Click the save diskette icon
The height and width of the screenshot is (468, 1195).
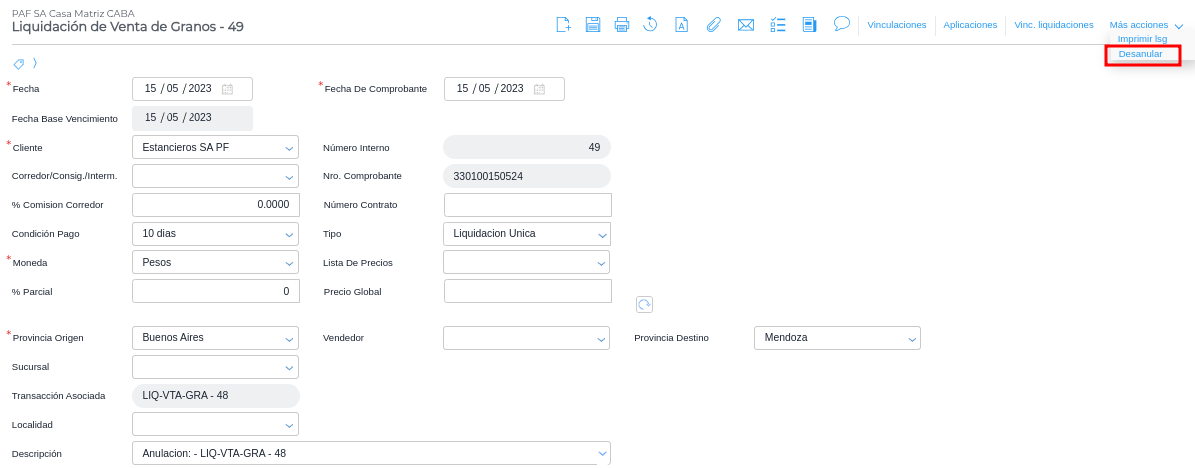click(593, 25)
